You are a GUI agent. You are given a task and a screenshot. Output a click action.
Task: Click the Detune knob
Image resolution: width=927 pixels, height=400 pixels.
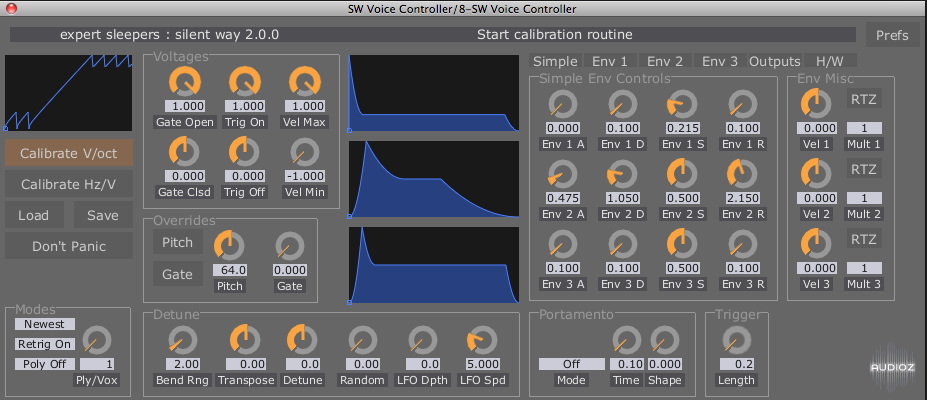pyautogui.click(x=302, y=340)
